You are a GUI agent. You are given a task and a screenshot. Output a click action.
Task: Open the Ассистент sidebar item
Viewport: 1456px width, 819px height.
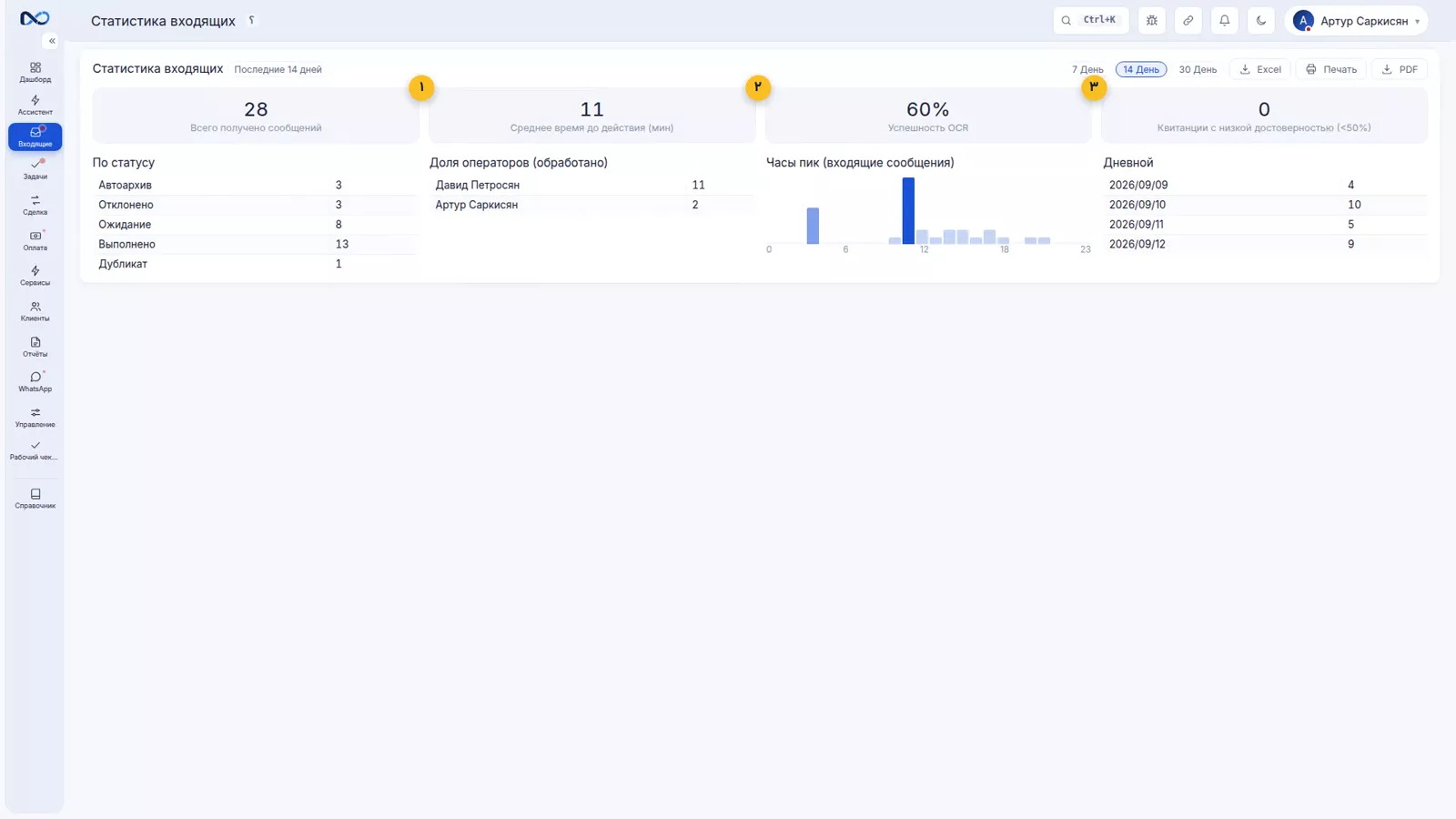coord(35,105)
